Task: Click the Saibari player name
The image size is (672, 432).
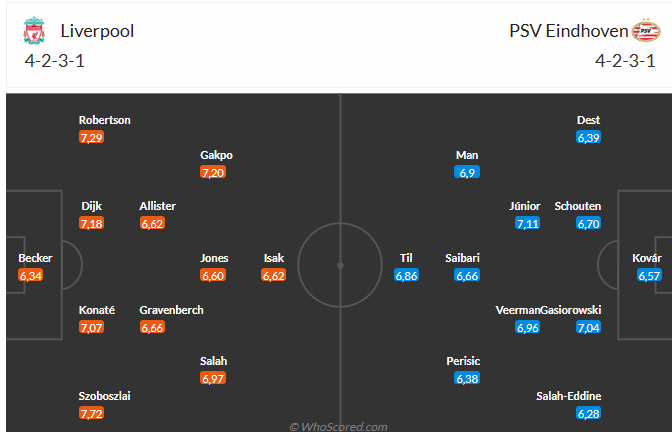Action: 463,258
